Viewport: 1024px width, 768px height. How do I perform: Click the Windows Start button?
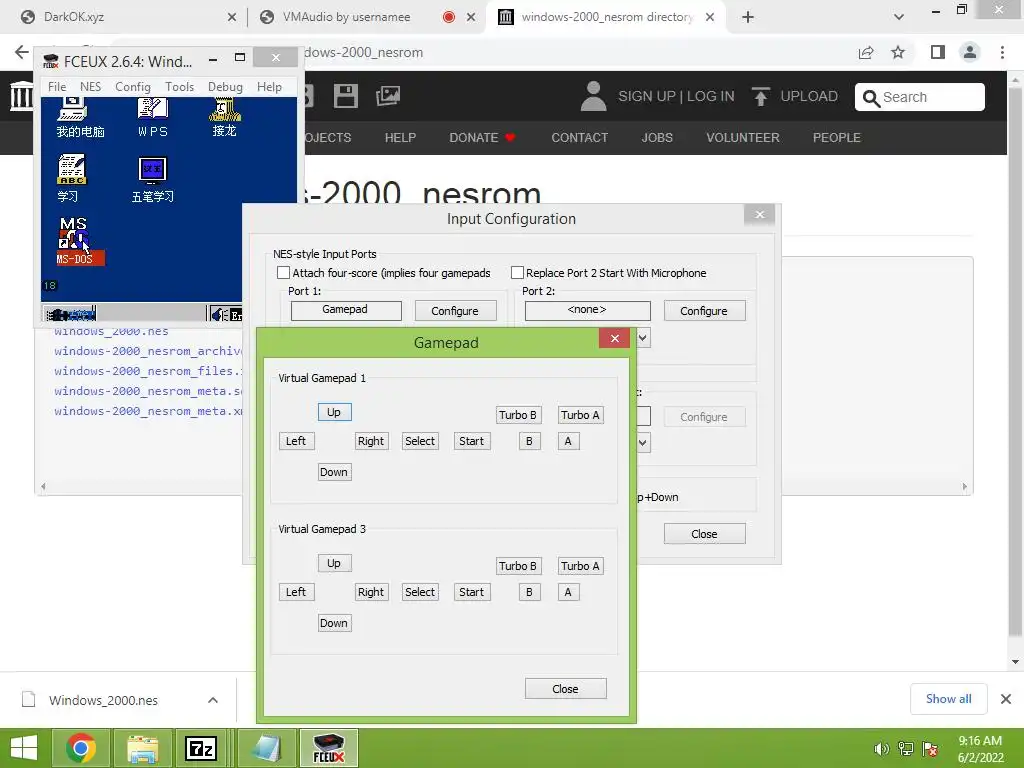pyautogui.click(x=24, y=748)
